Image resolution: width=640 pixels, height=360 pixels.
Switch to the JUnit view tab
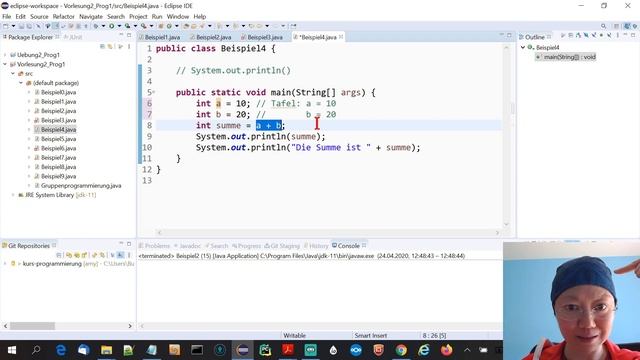tap(73, 37)
